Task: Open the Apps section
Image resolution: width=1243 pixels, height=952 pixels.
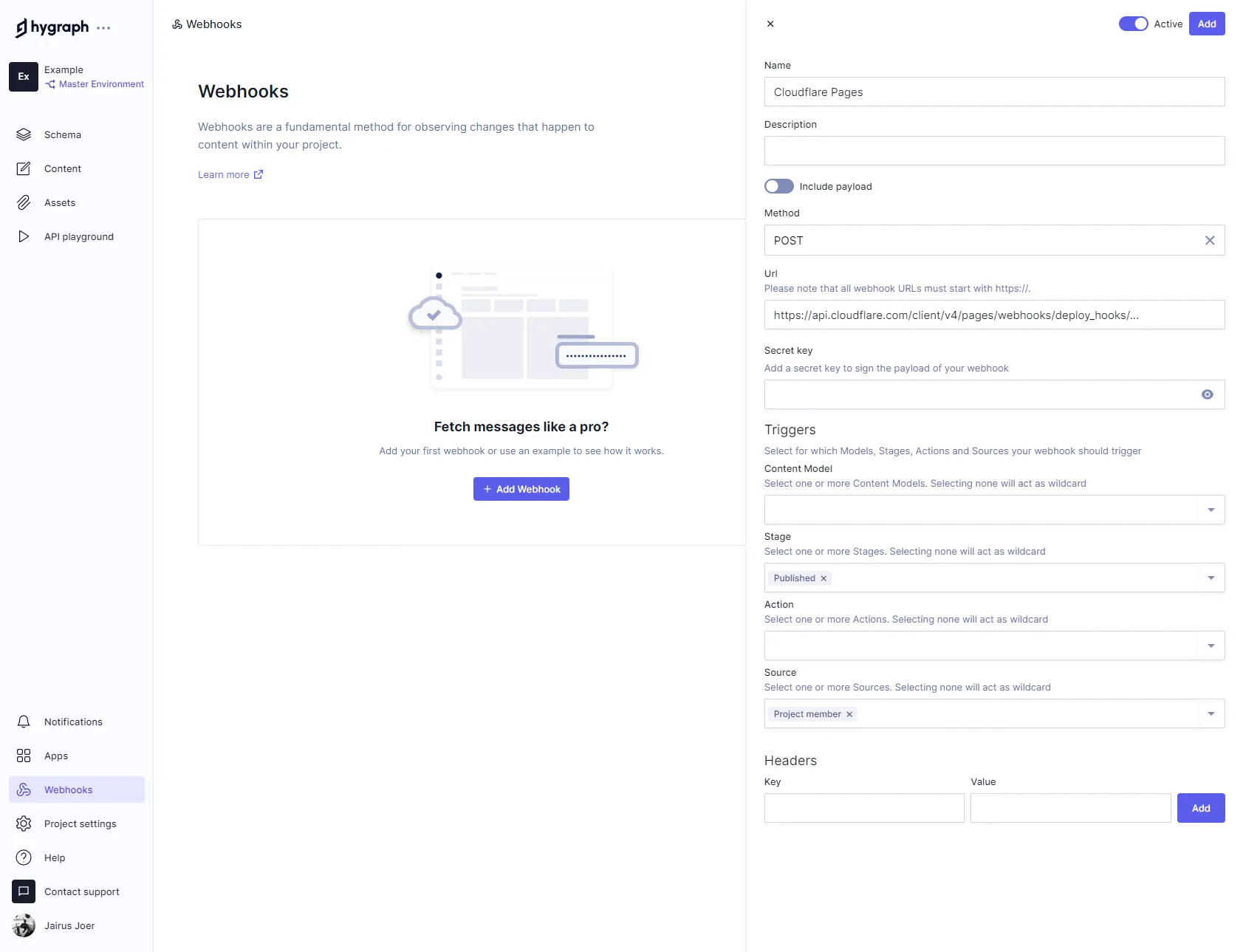Action: (55, 756)
